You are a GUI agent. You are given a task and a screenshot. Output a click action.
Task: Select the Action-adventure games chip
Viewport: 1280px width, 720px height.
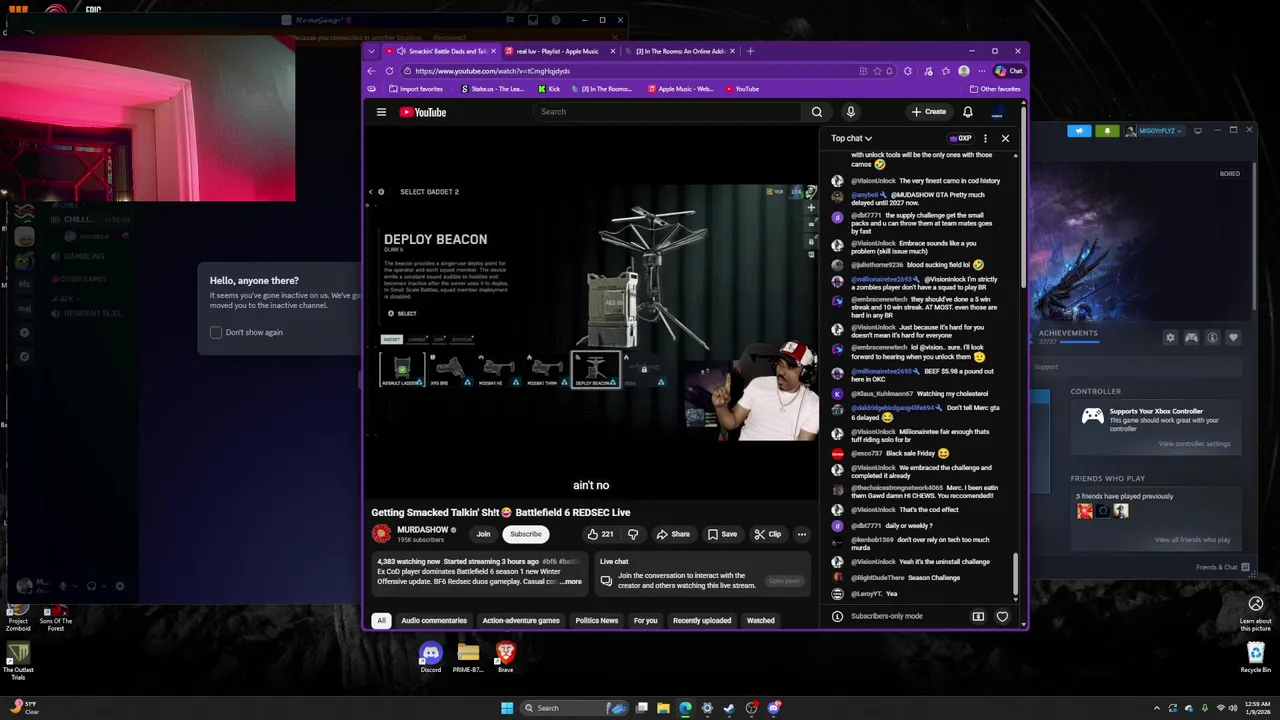[x=521, y=621]
